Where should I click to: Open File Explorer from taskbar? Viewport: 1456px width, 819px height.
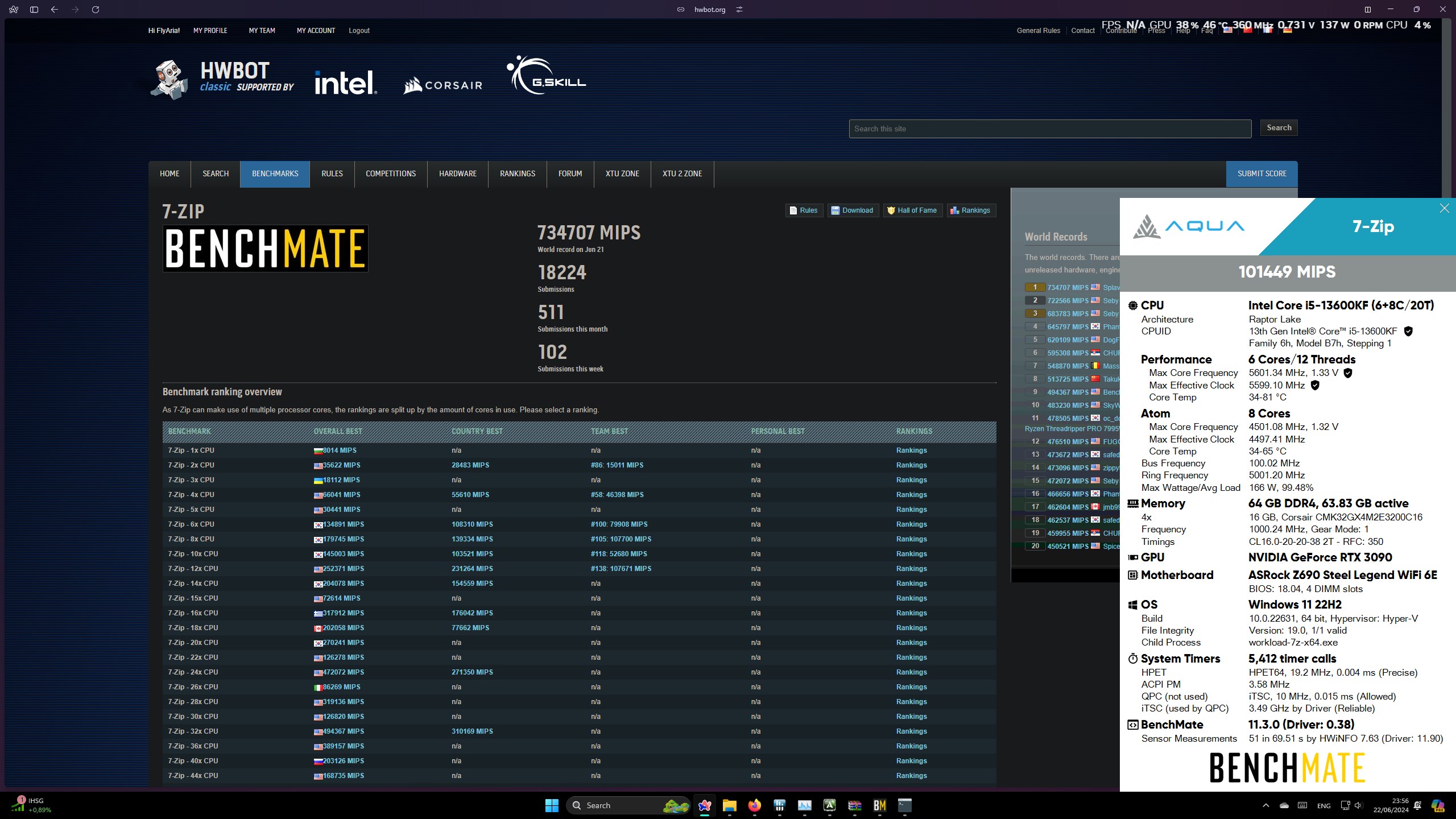pyautogui.click(x=730, y=805)
